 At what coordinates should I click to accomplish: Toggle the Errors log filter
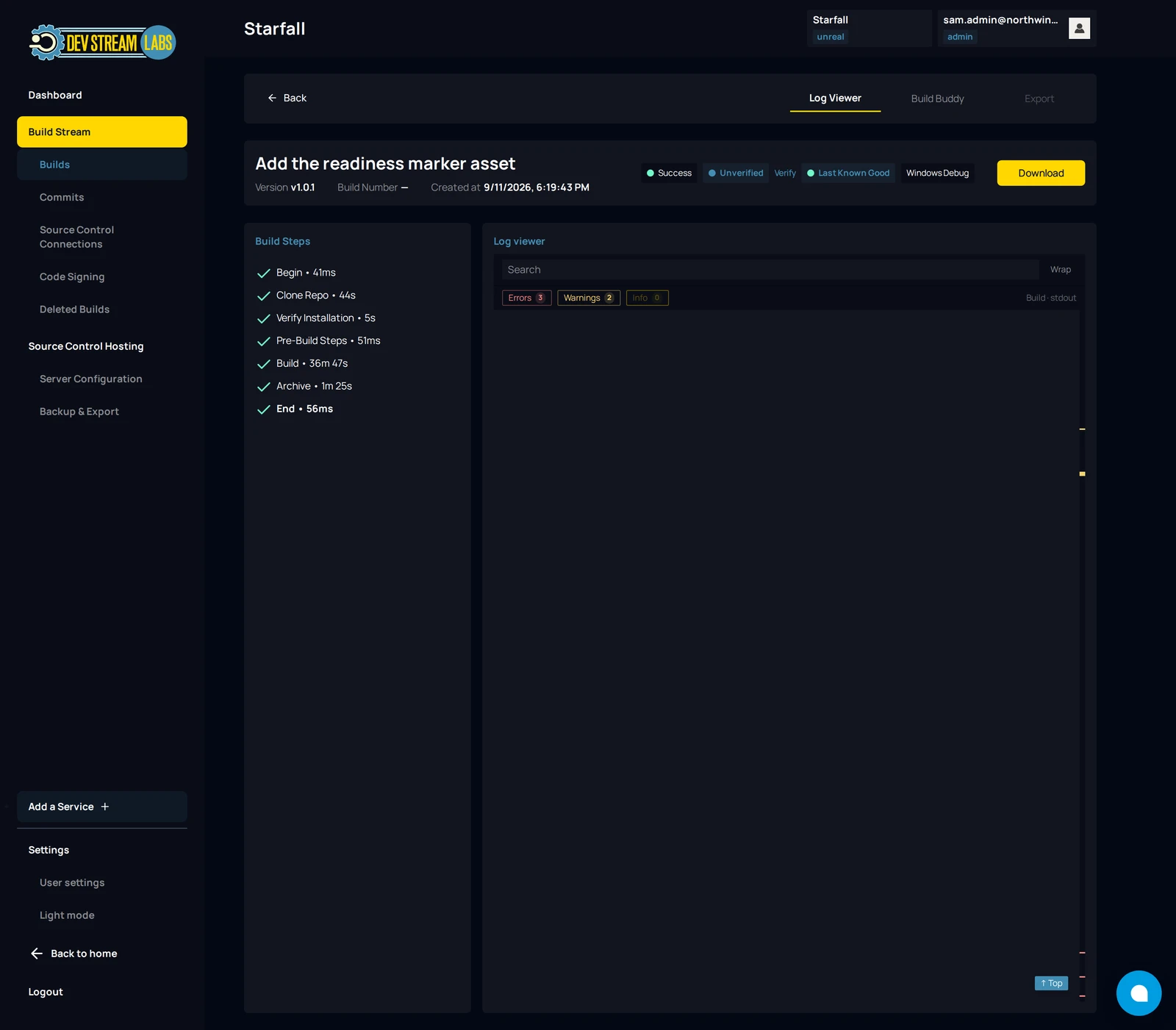526,298
